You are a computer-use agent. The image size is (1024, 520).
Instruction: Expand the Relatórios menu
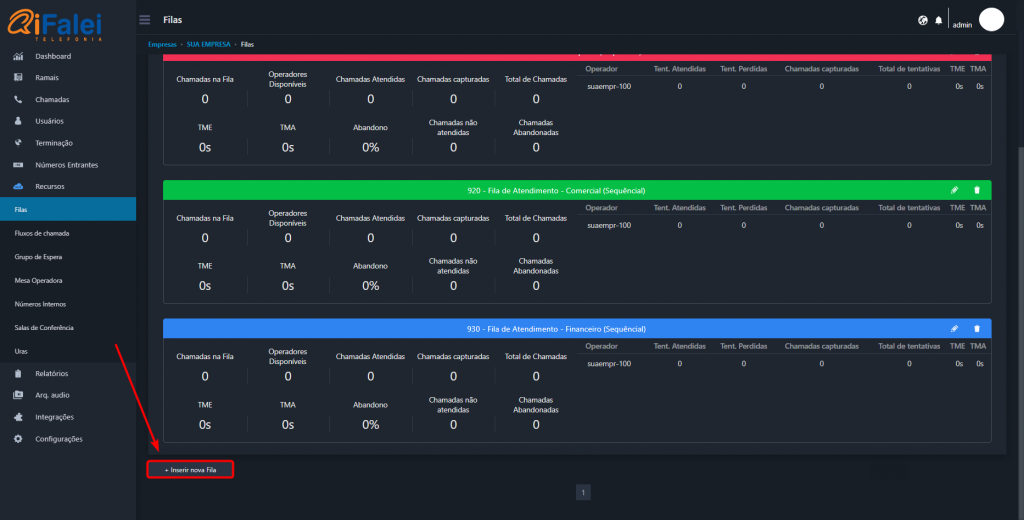pyautogui.click(x=51, y=373)
